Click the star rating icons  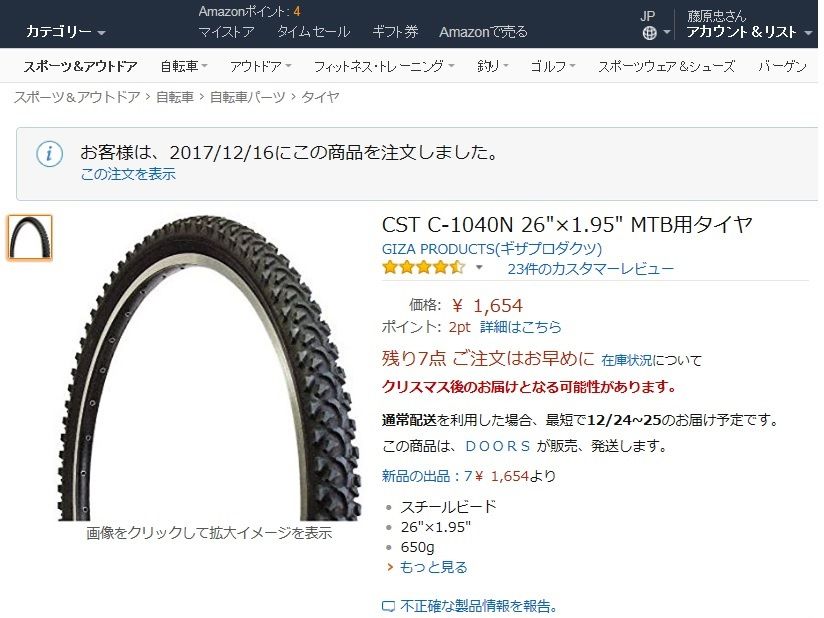[x=424, y=268]
